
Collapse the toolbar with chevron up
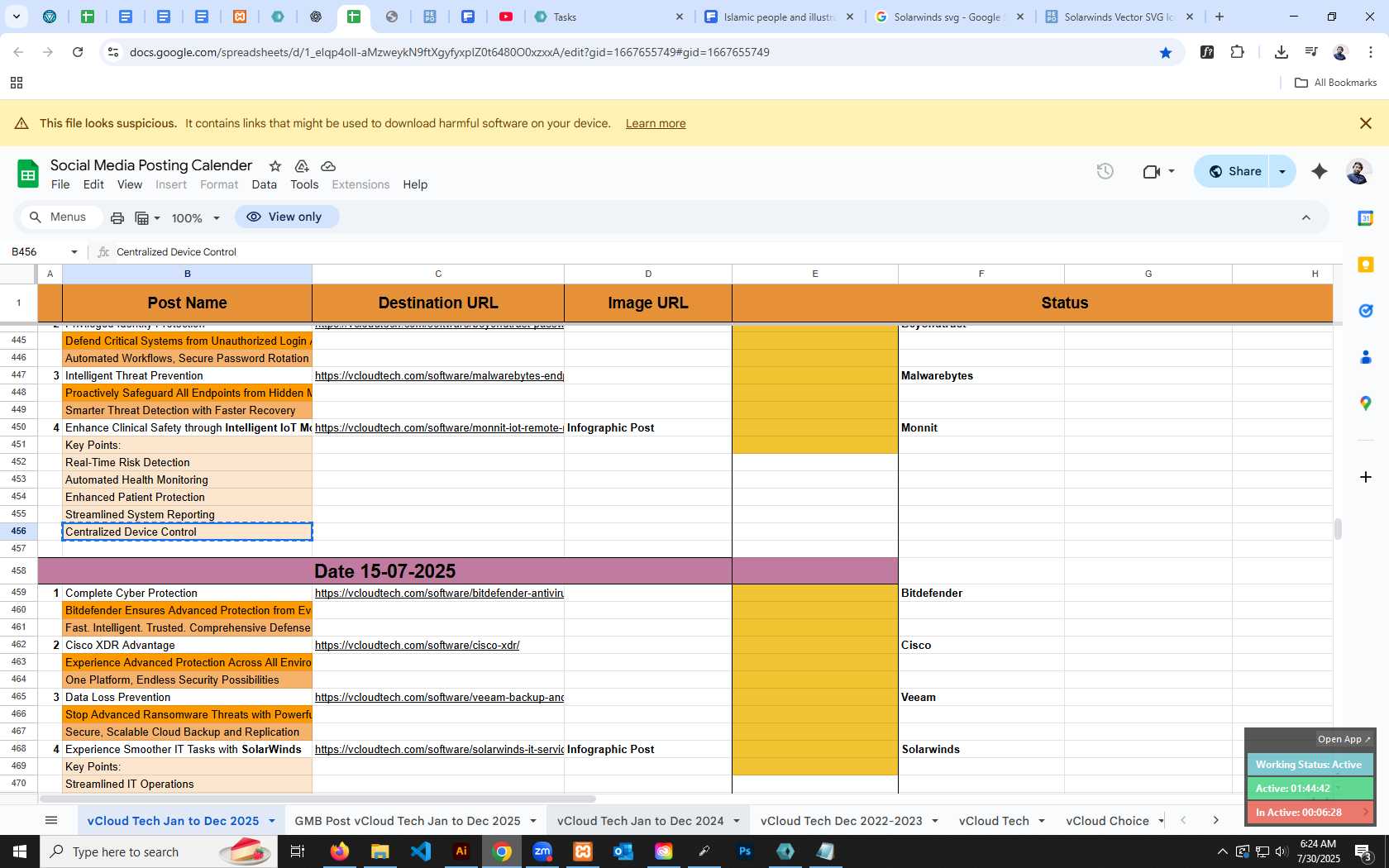(x=1306, y=217)
